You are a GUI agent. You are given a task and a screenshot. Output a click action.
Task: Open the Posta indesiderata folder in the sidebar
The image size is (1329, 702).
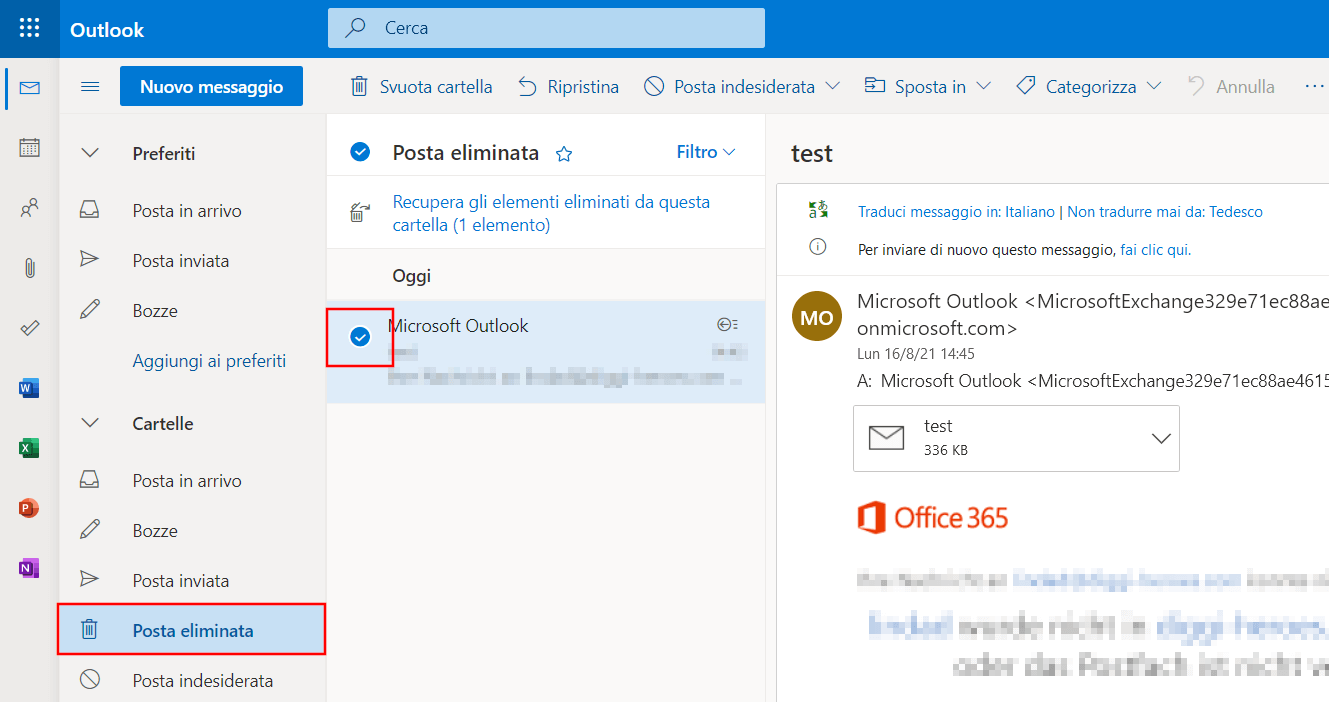pos(192,681)
